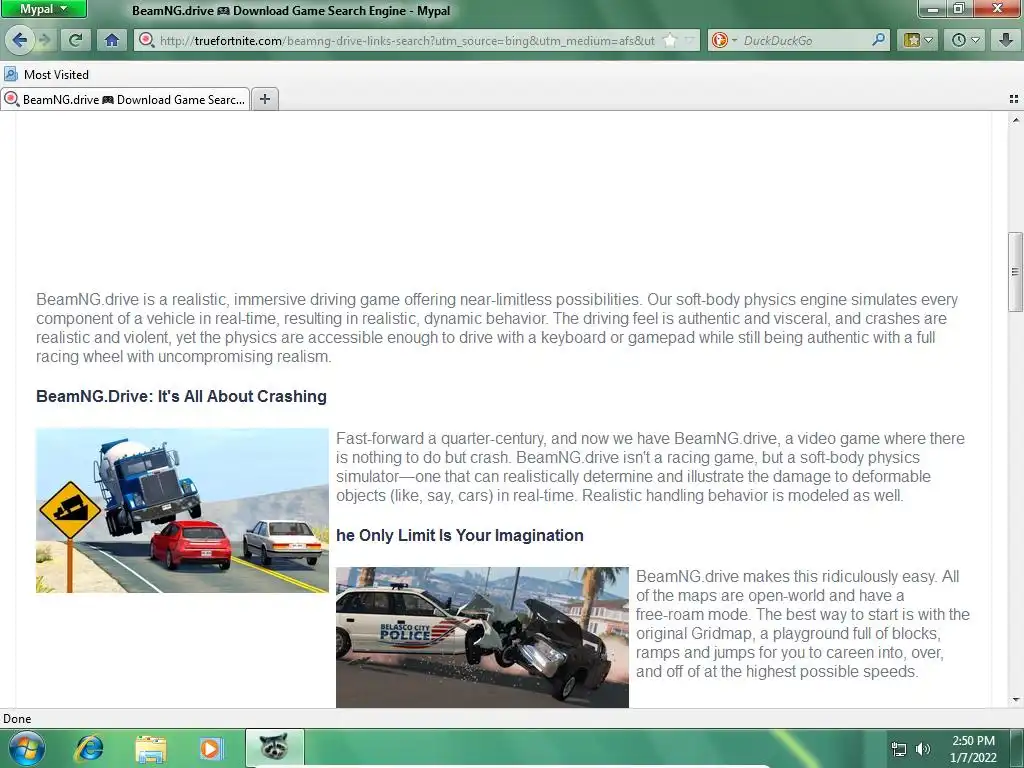Viewport: 1024px width, 768px height.
Task: Focus the truefortnite.com URL address field
Action: tap(407, 40)
